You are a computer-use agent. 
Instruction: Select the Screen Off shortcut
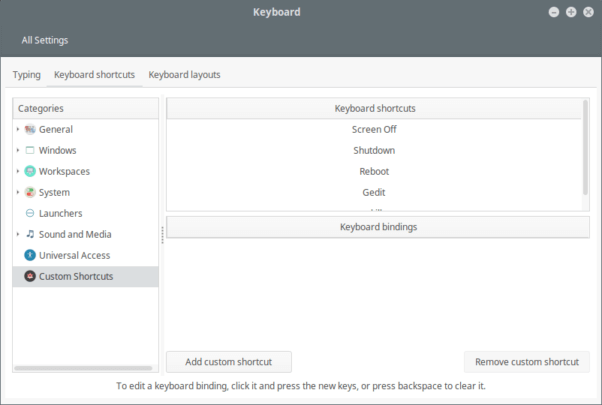pyautogui.click(x=374, y=129)
